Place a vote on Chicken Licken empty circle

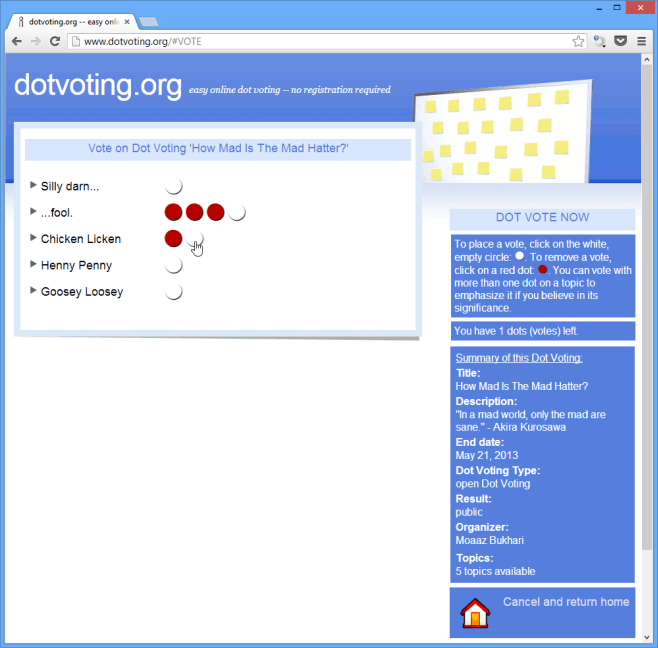[195, 239]
